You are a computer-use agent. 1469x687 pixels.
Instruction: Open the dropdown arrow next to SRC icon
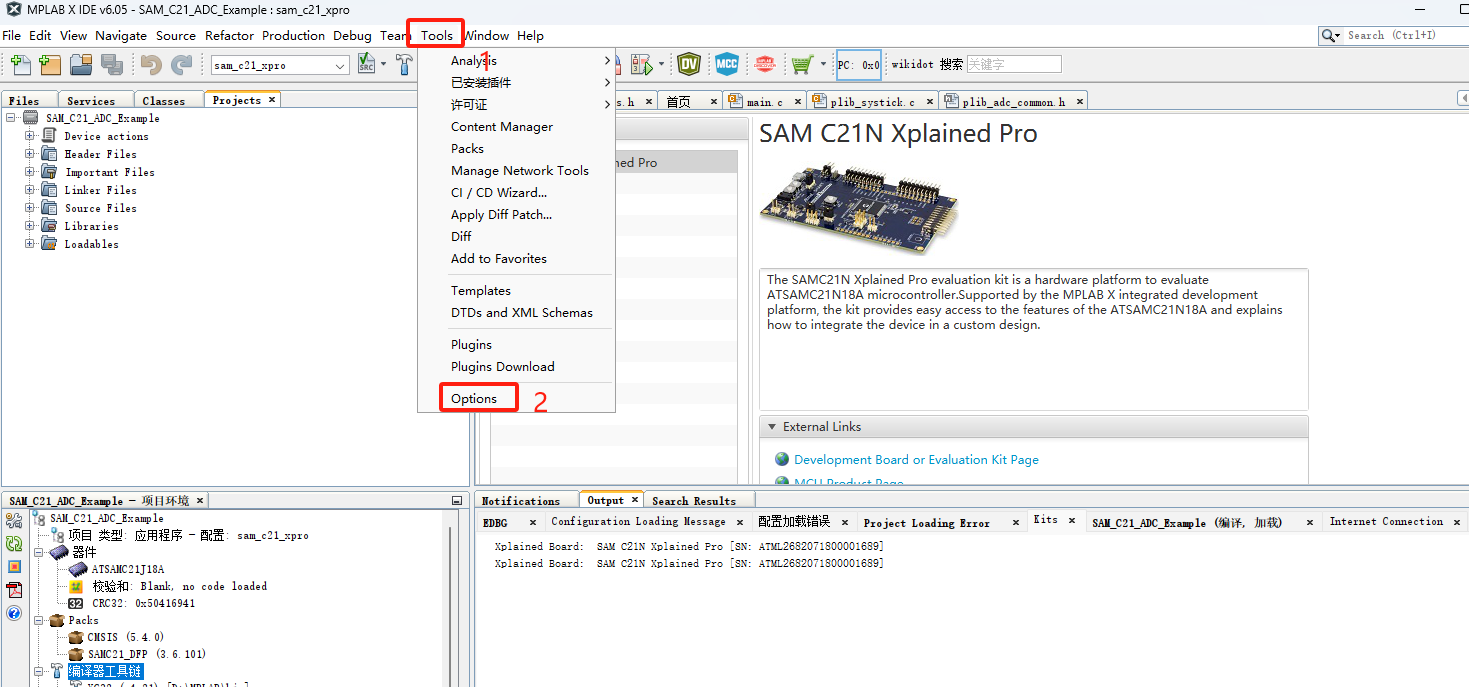pyautogui.click(x=383, y=65)
